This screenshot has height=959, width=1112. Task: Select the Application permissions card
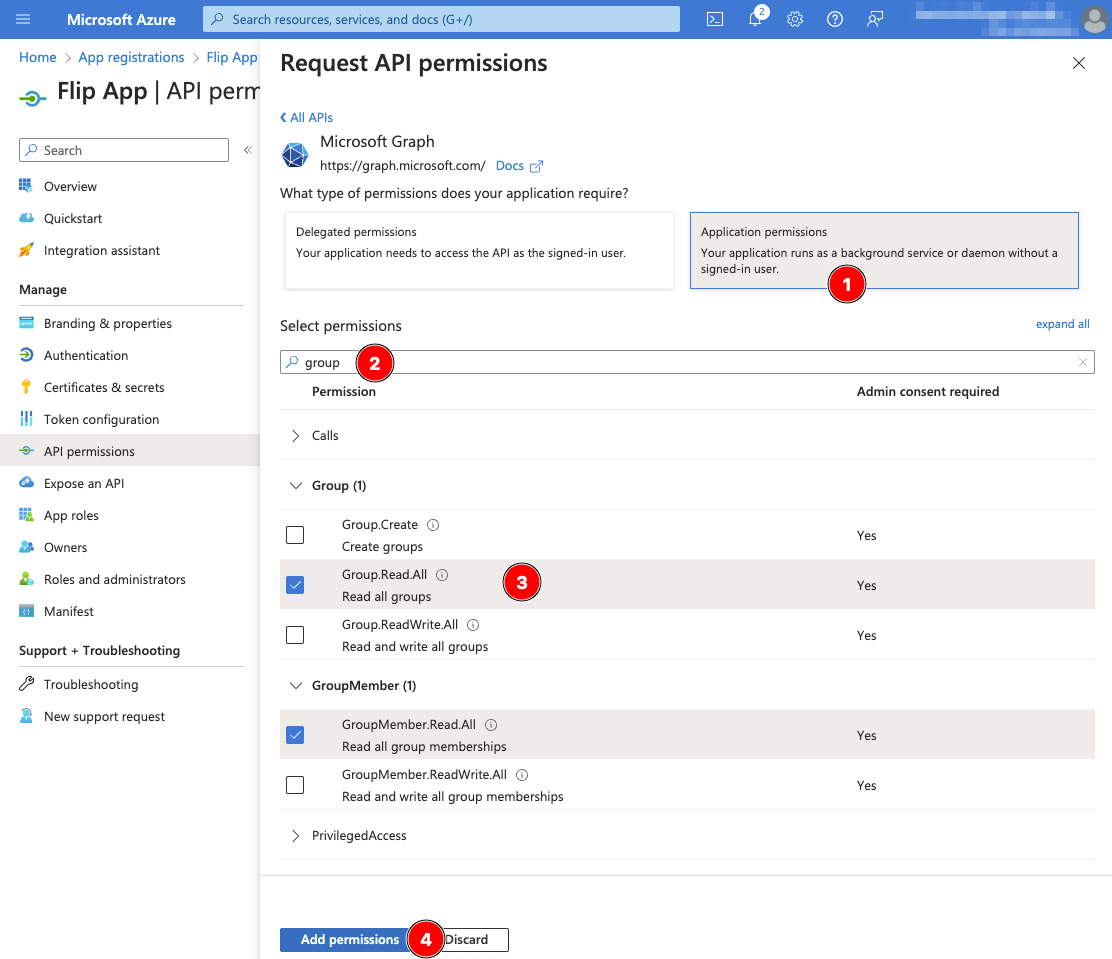pyautogui.click(x=884, y=250)
